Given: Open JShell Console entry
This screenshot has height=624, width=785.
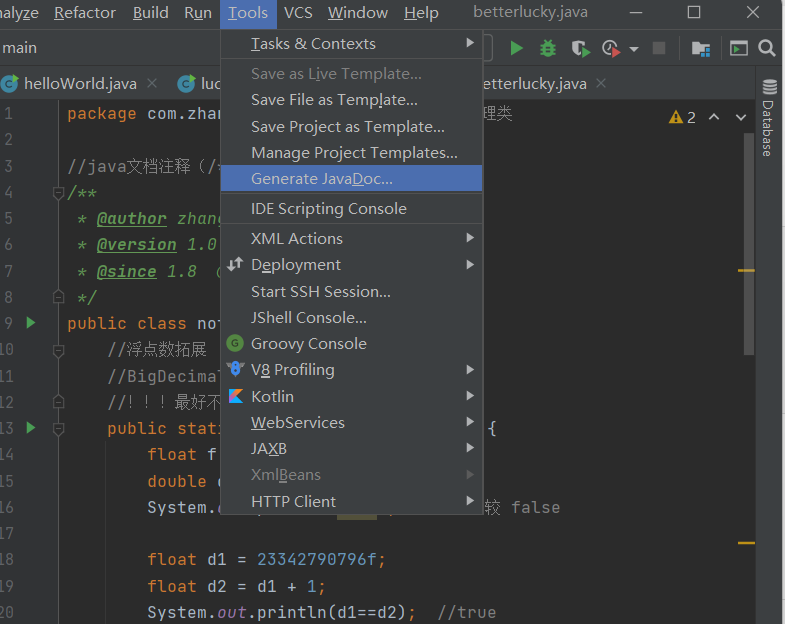Looking at the screenshot, I should [351, 317].
